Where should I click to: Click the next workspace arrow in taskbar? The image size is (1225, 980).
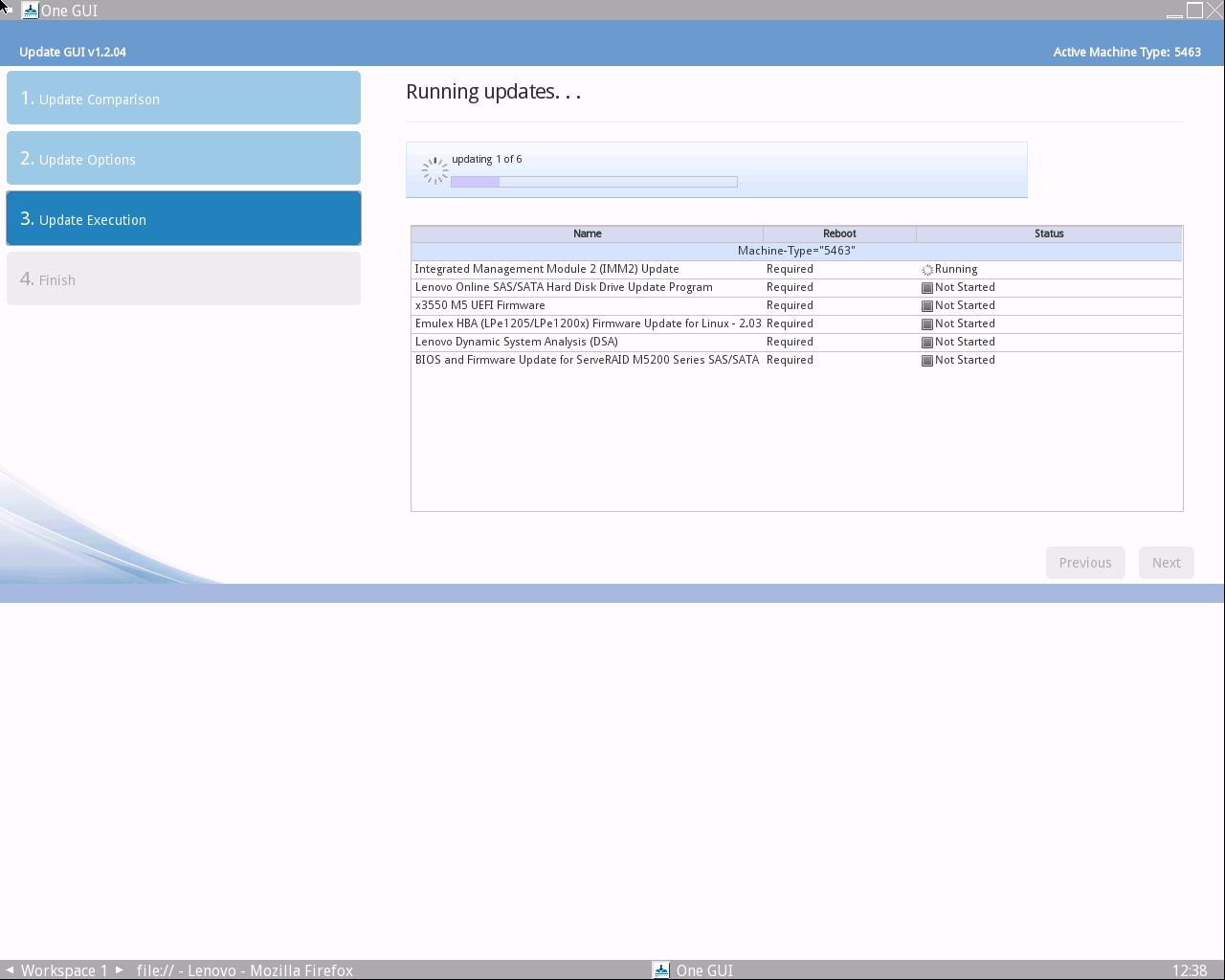pyautogui.click(x=120, y=970)
